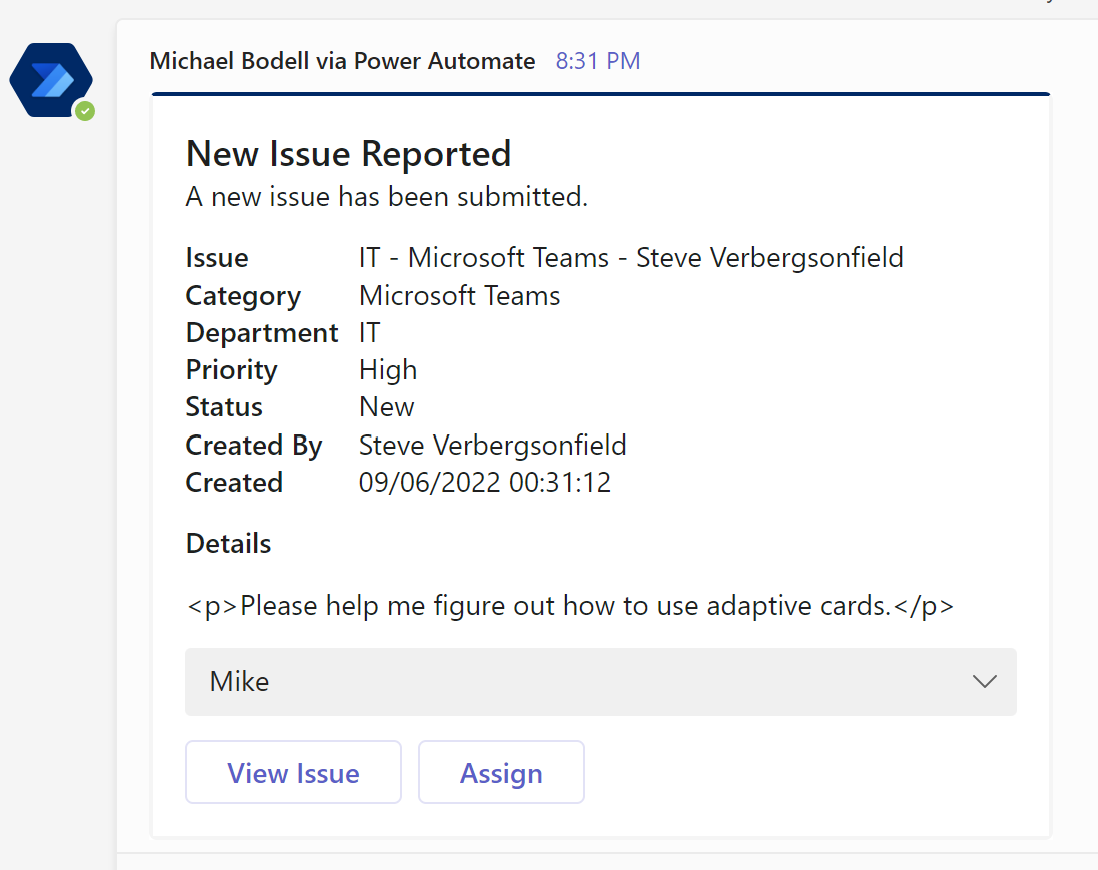This screenshot has height=870, width=1098.
Task: Click the Department field label
Action: pyautogui.click(x=262, y=333)
